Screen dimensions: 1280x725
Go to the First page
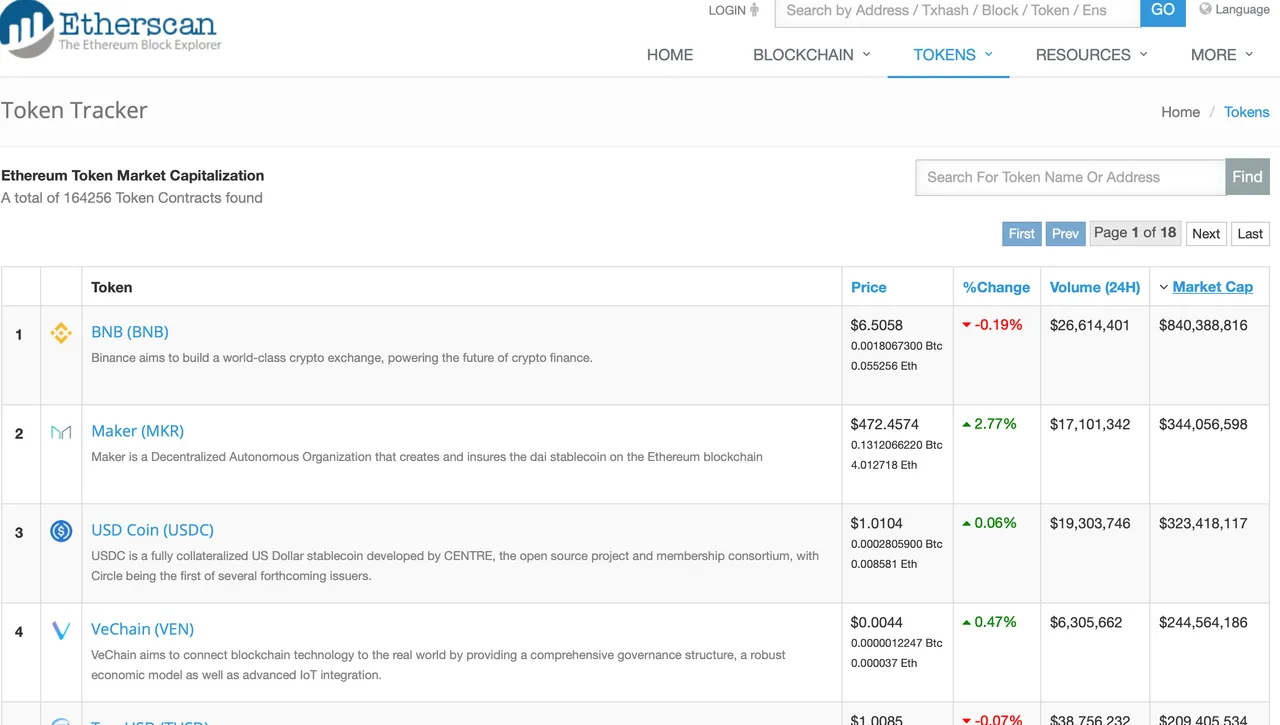click(x=1022, y=234)
